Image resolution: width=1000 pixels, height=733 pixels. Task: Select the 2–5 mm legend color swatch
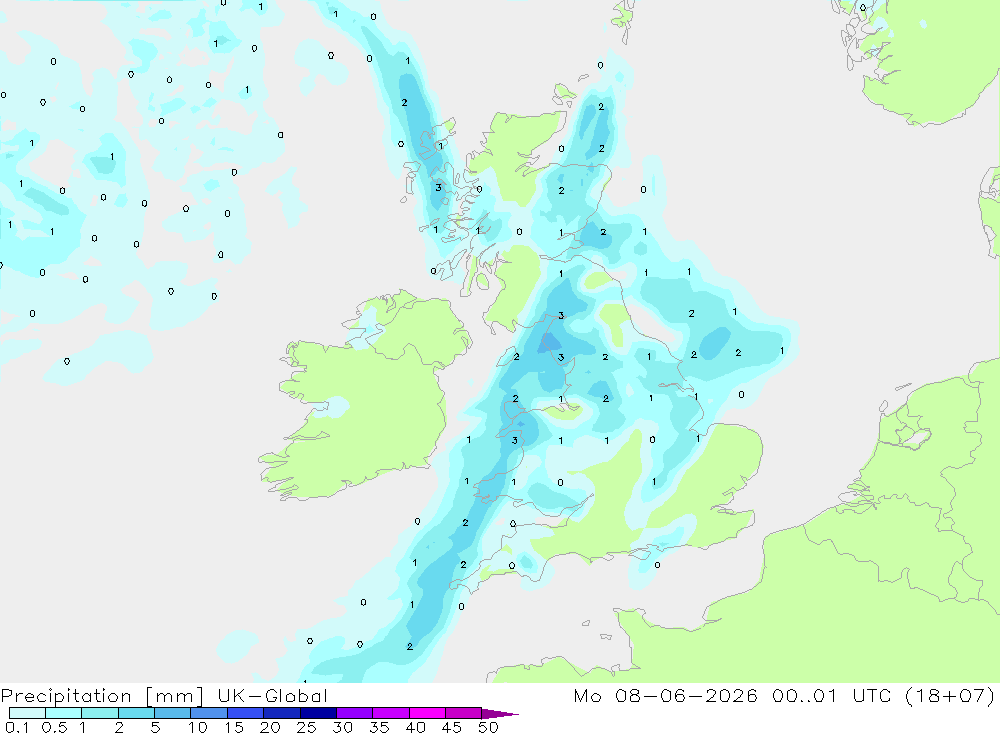coord(136,713)
